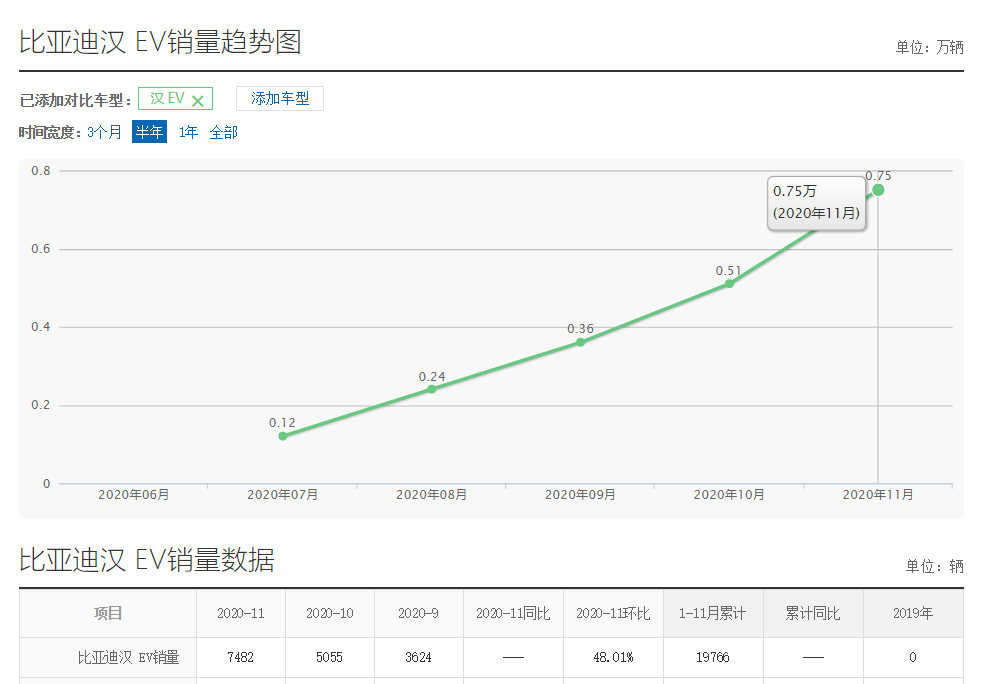Viewport: 996px width, 684px height.
Task: Click the 比亚迪汉 EV销量趋势图 heading
Action: pos(160,42)
